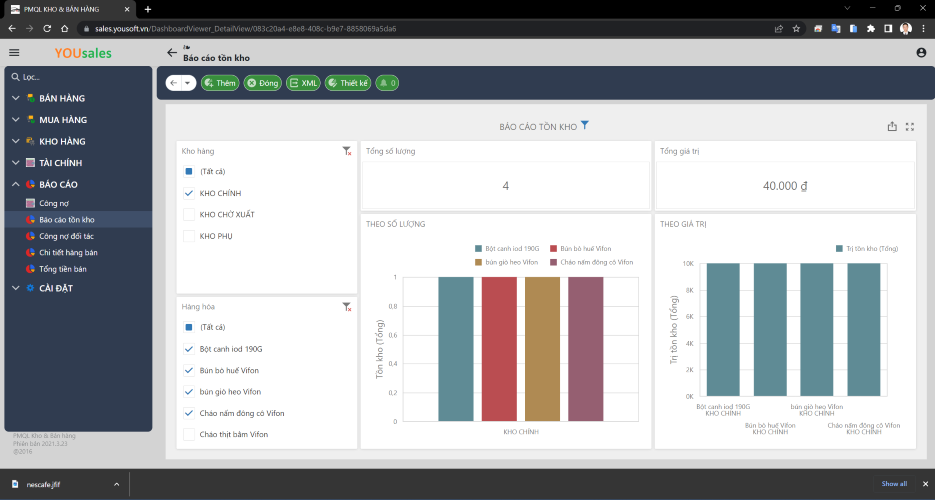Uncheck the KHO CHÍNH checkbox
Screen dimensions: 935x500
pos(189,193)
